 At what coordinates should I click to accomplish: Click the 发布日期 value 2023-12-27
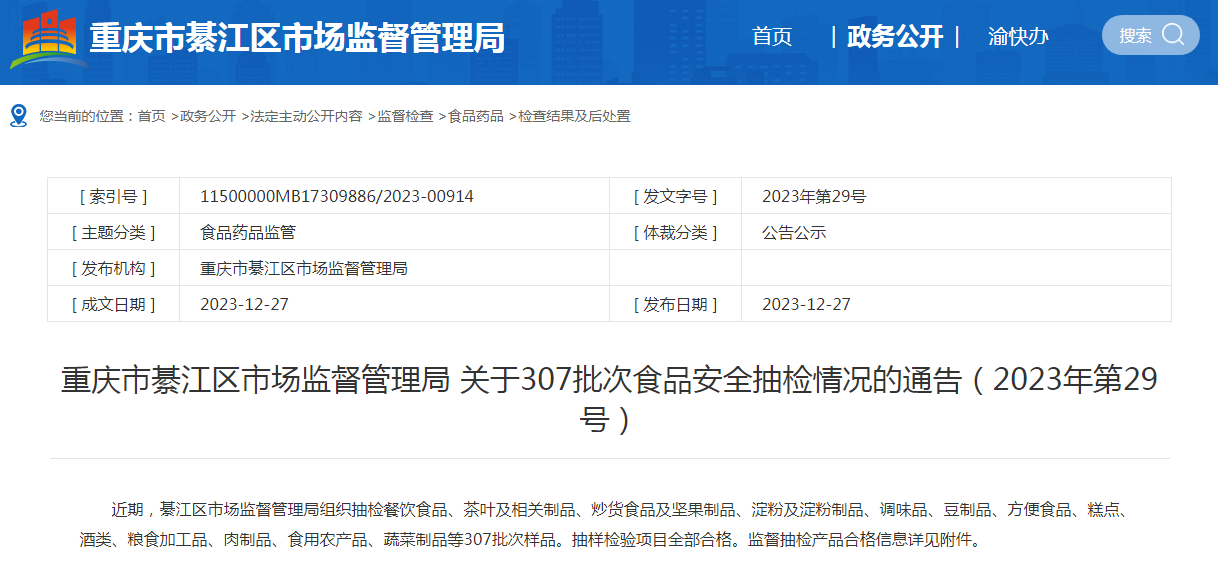(x=806, y=304)
